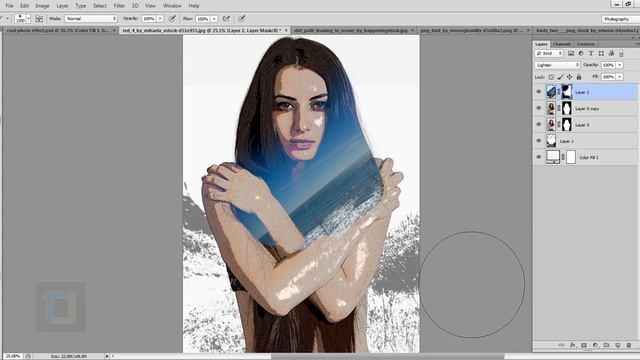Open Flow slider arrow in options bar
640x360 pixels.
pos(214,19)
